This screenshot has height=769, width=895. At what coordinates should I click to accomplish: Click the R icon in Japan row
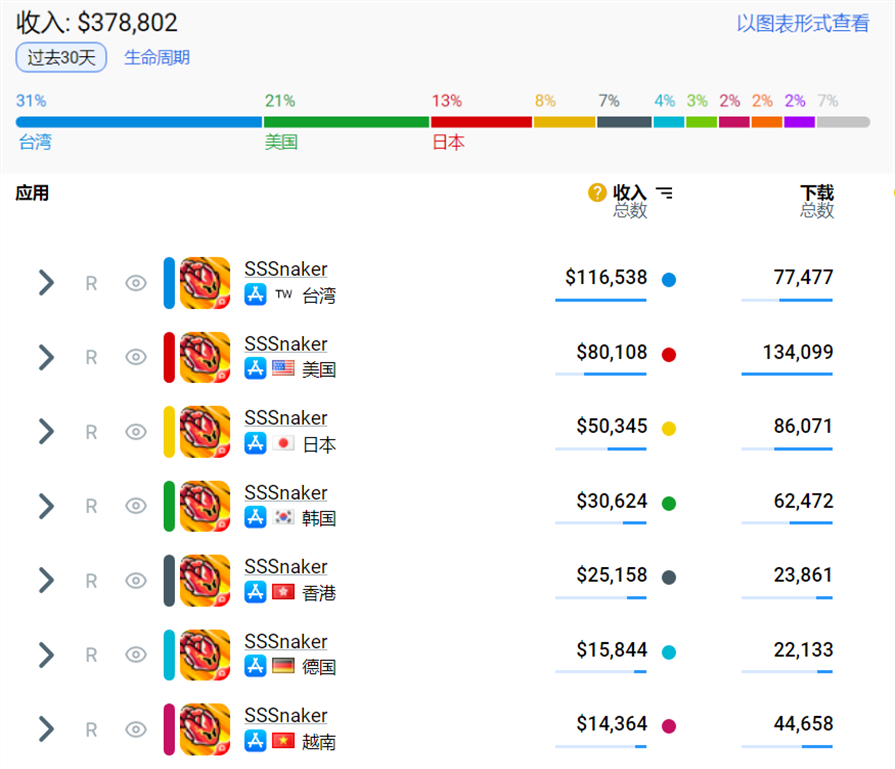(91, 432)
